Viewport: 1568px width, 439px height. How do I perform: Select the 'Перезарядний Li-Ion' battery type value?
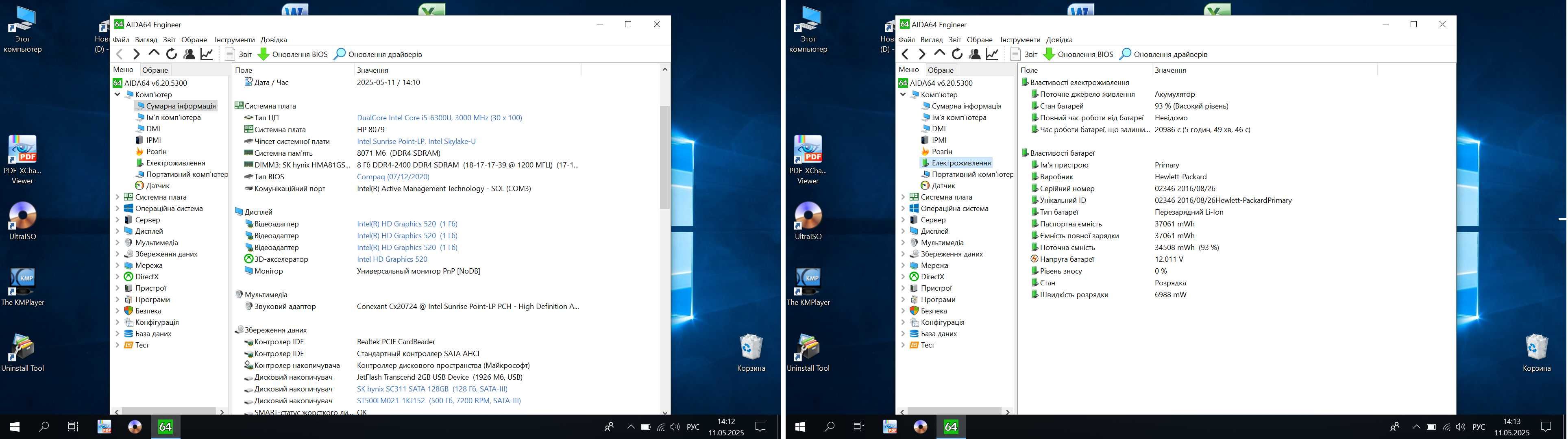coord(1189,213)
